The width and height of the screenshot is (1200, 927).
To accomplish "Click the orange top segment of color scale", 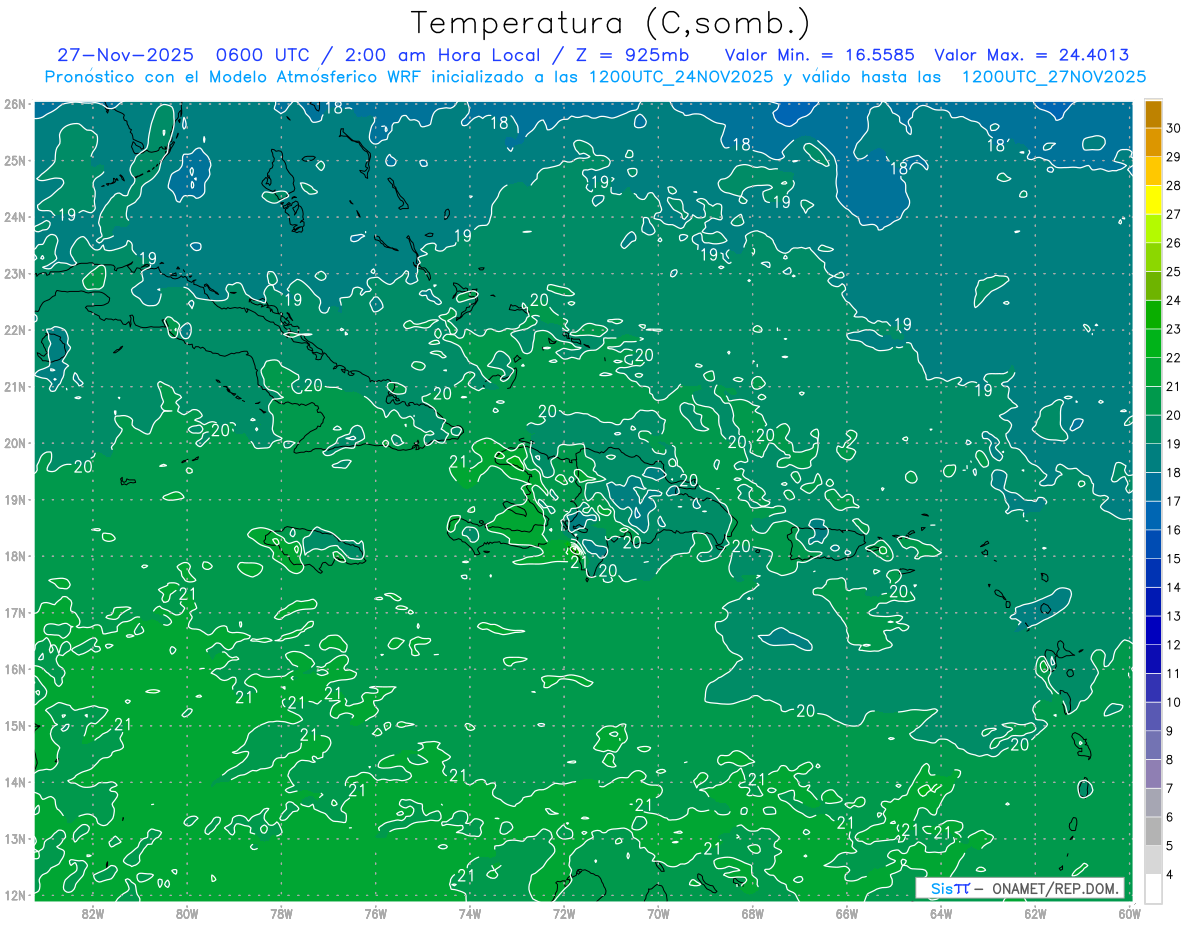I will [1153, 115].
